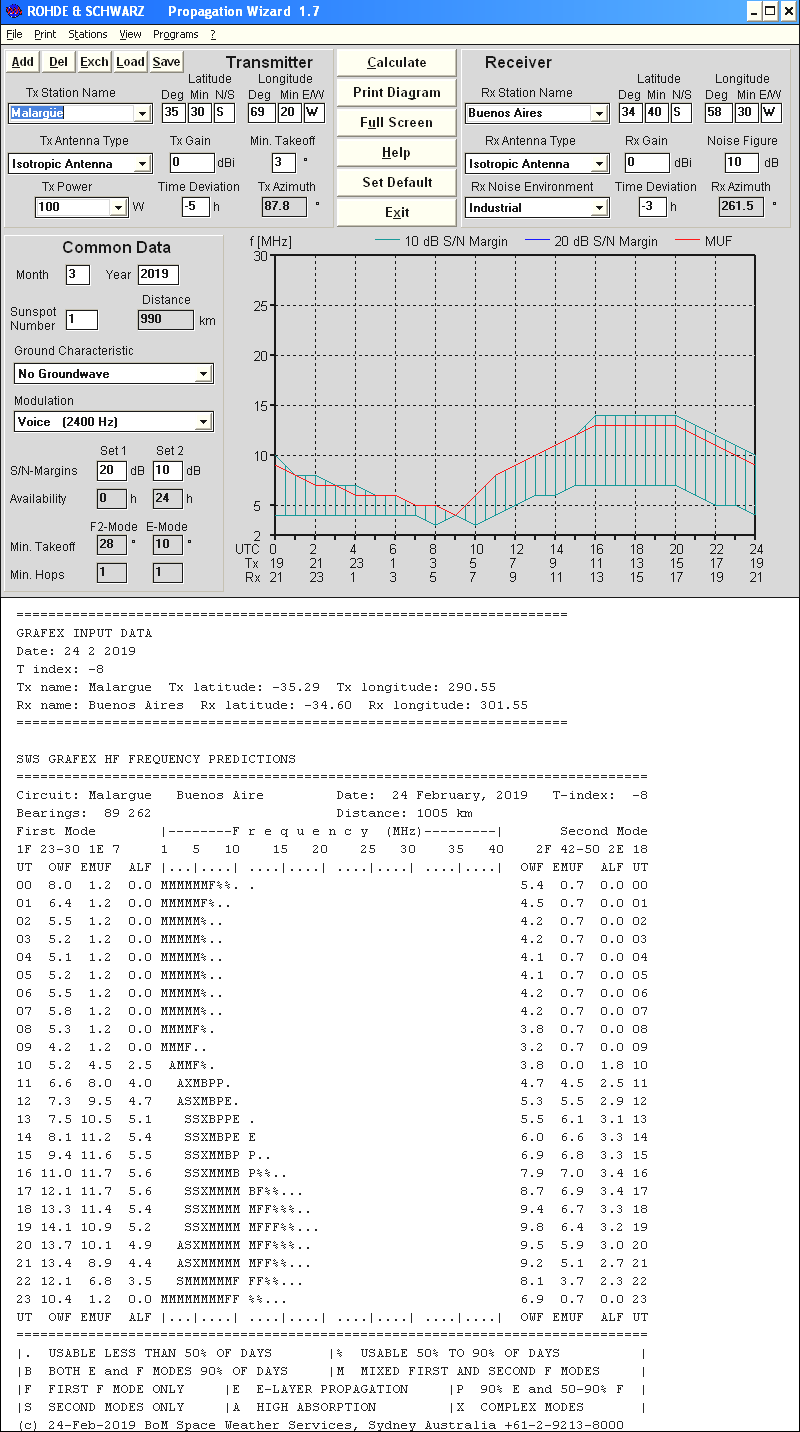Click the Set Default button
Screen dimensions: 800x1432
(x=397, y=182)
